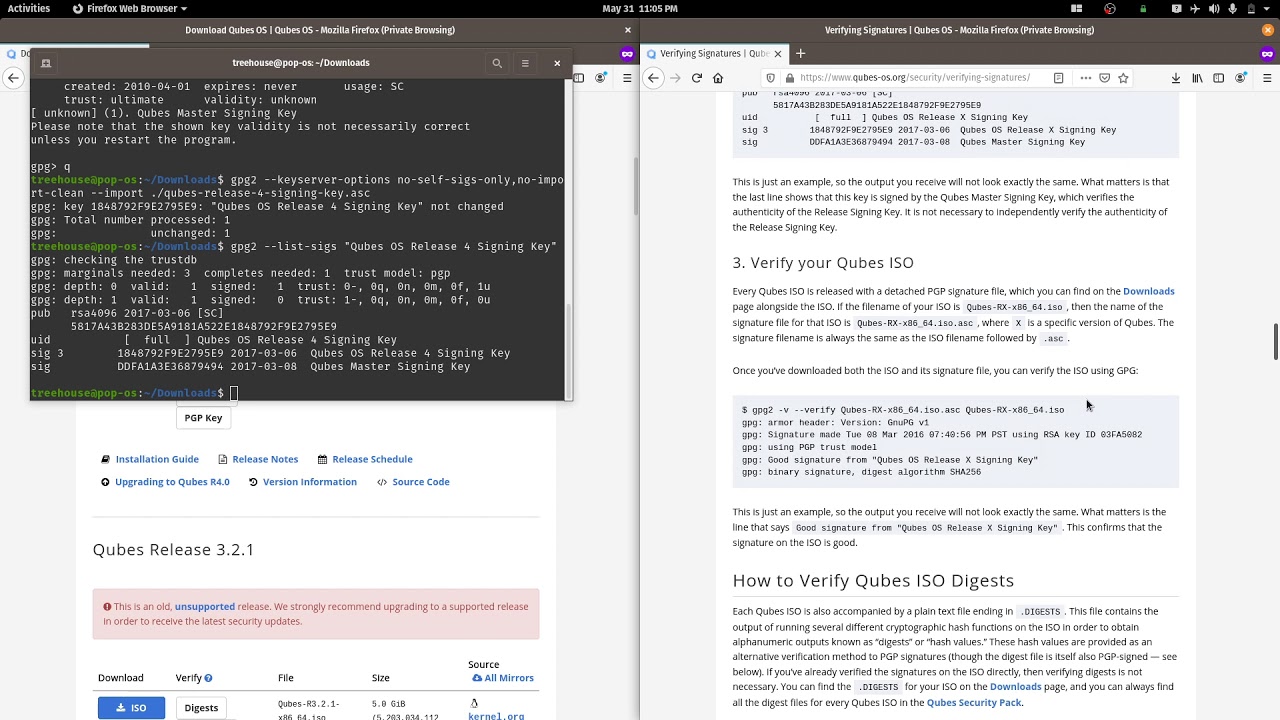1280x720 pixels.
Task: Click the volume icon in the system tray
Action: coord(1214,8)
